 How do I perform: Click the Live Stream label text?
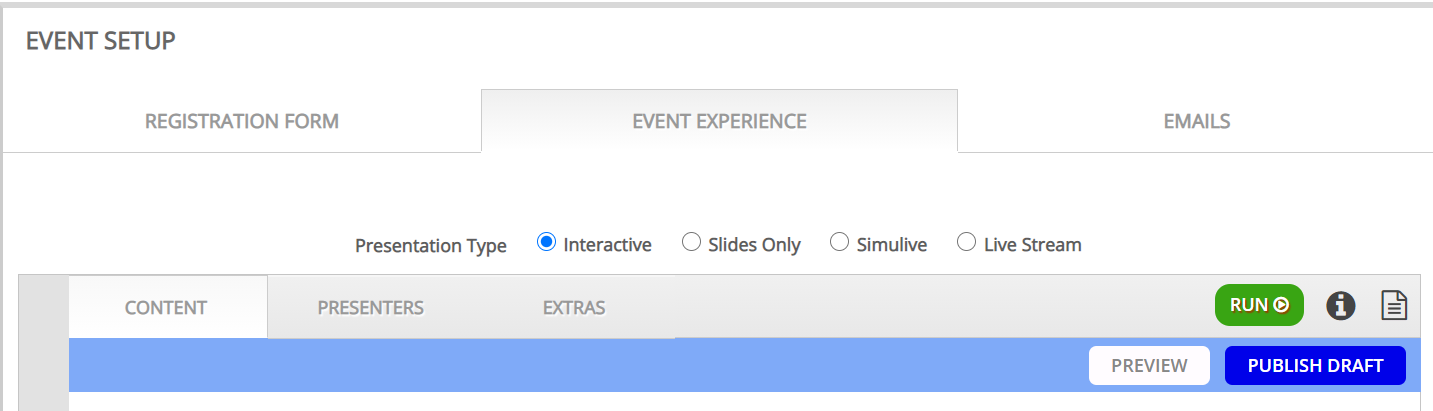[1032, 244]
